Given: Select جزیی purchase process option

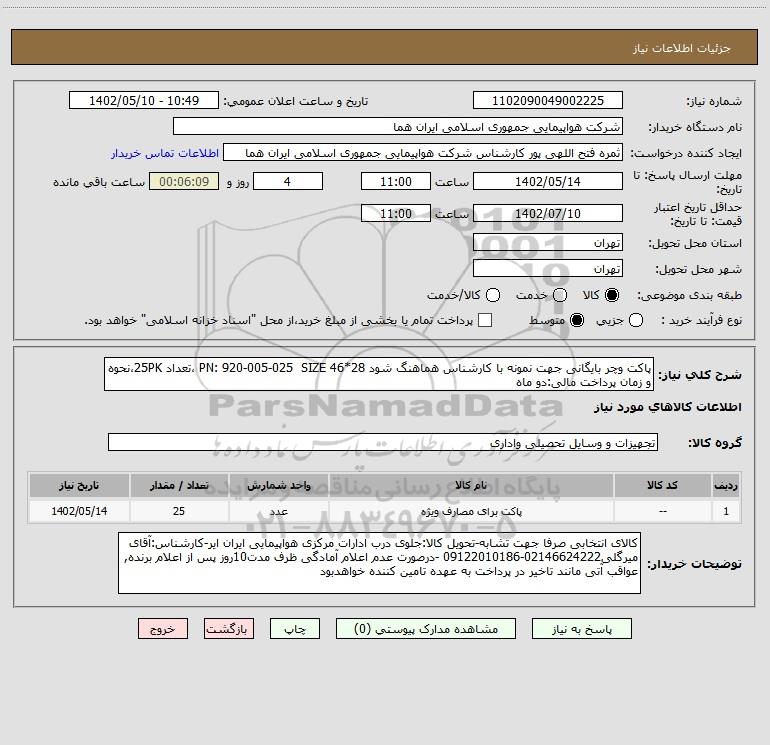Looking at the screenshot, I should pos(666,320).
